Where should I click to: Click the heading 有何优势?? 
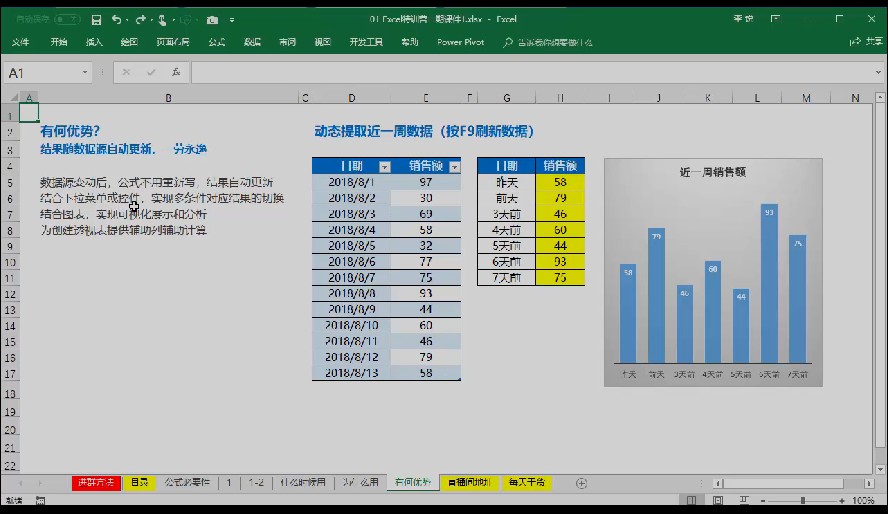70,131
